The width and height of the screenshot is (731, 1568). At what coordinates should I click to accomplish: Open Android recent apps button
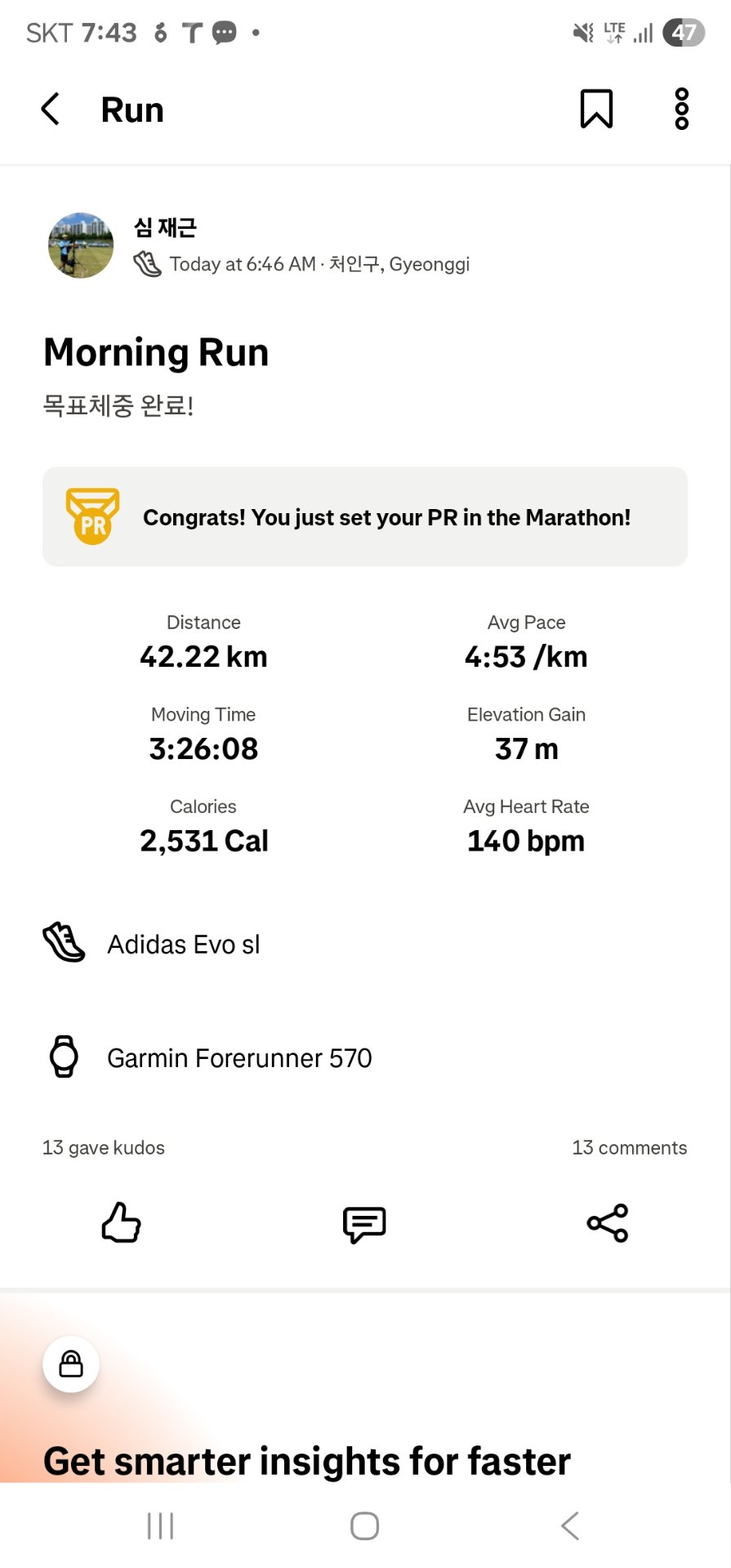tap(160, 1526)
